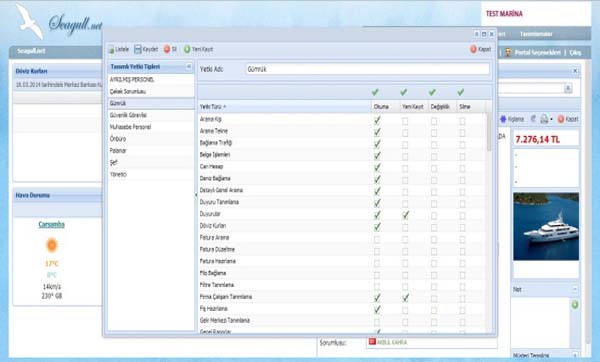Click the 7.276,14 TL amount
The image size is (600, 362).
point(537,140)
